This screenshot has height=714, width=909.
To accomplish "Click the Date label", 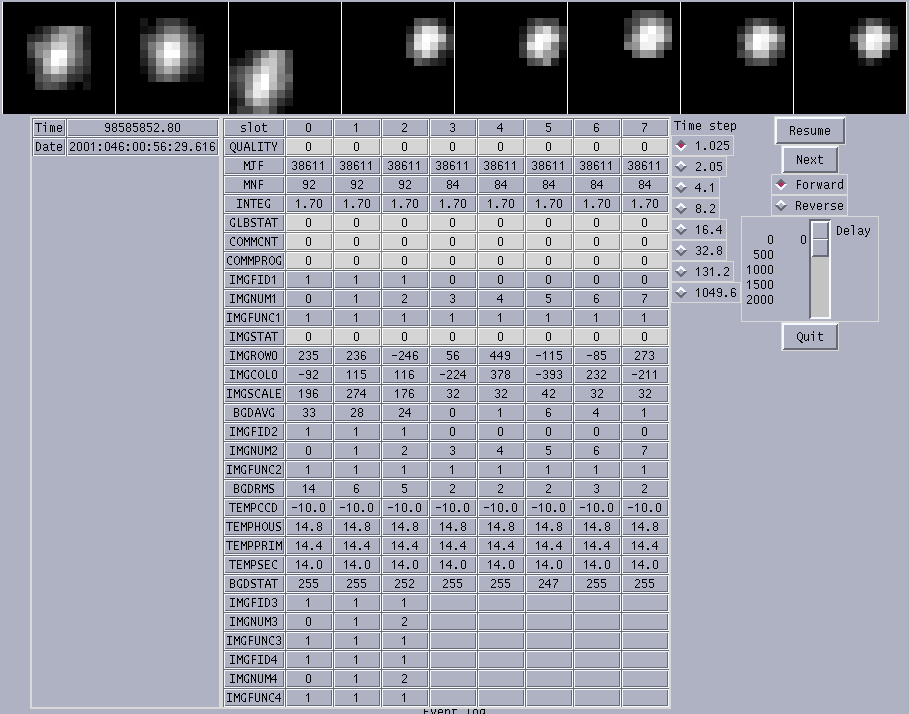I will coord(49,147).
